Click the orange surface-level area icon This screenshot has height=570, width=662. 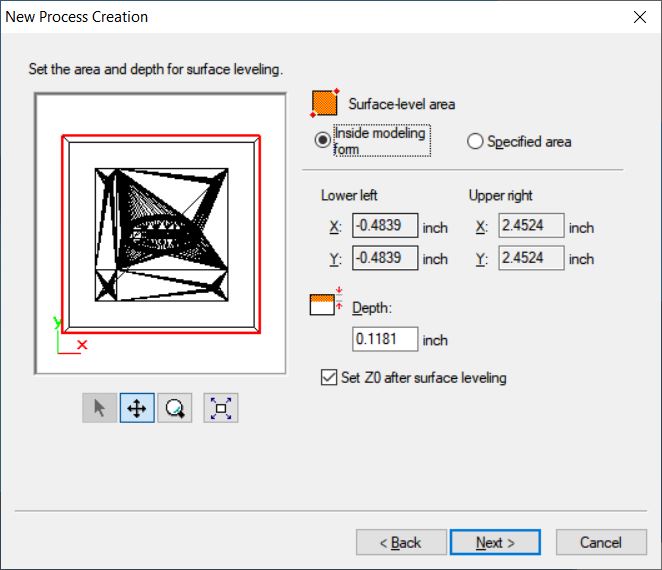[x=324, y=103]
